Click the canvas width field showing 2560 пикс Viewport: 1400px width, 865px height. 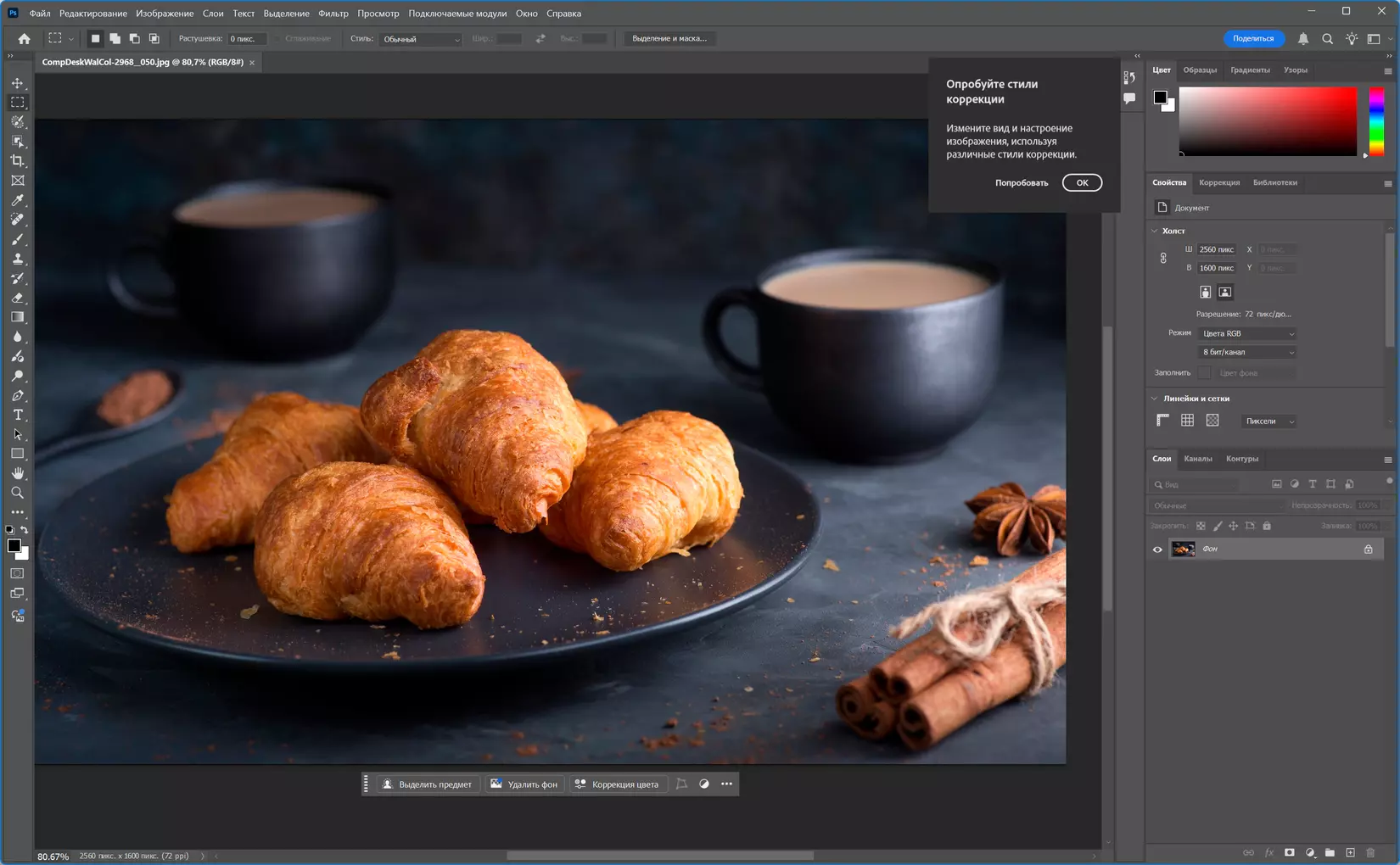(x=1216, y=249)
